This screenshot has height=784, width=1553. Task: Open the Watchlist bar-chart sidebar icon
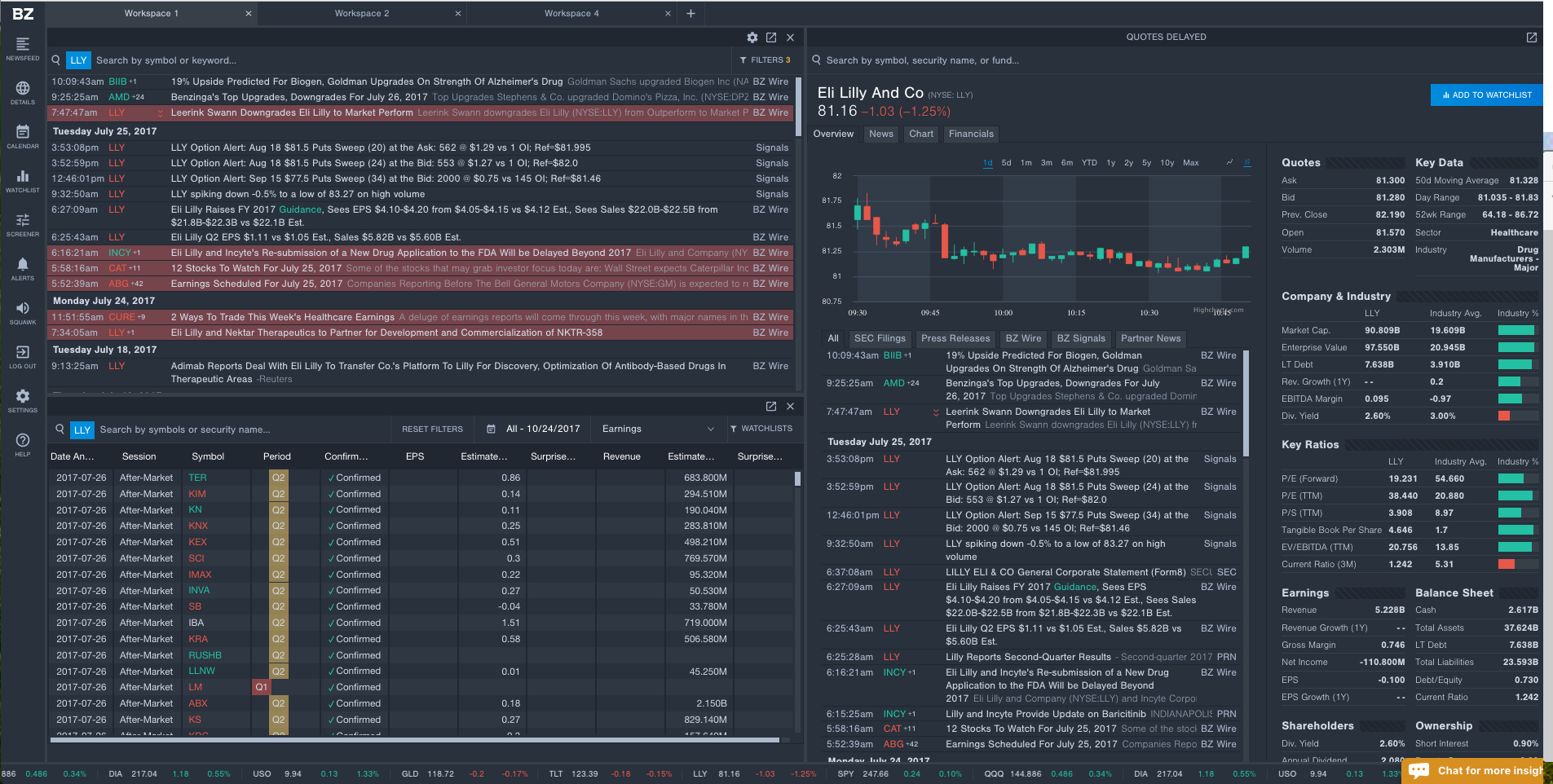[23, 176]
